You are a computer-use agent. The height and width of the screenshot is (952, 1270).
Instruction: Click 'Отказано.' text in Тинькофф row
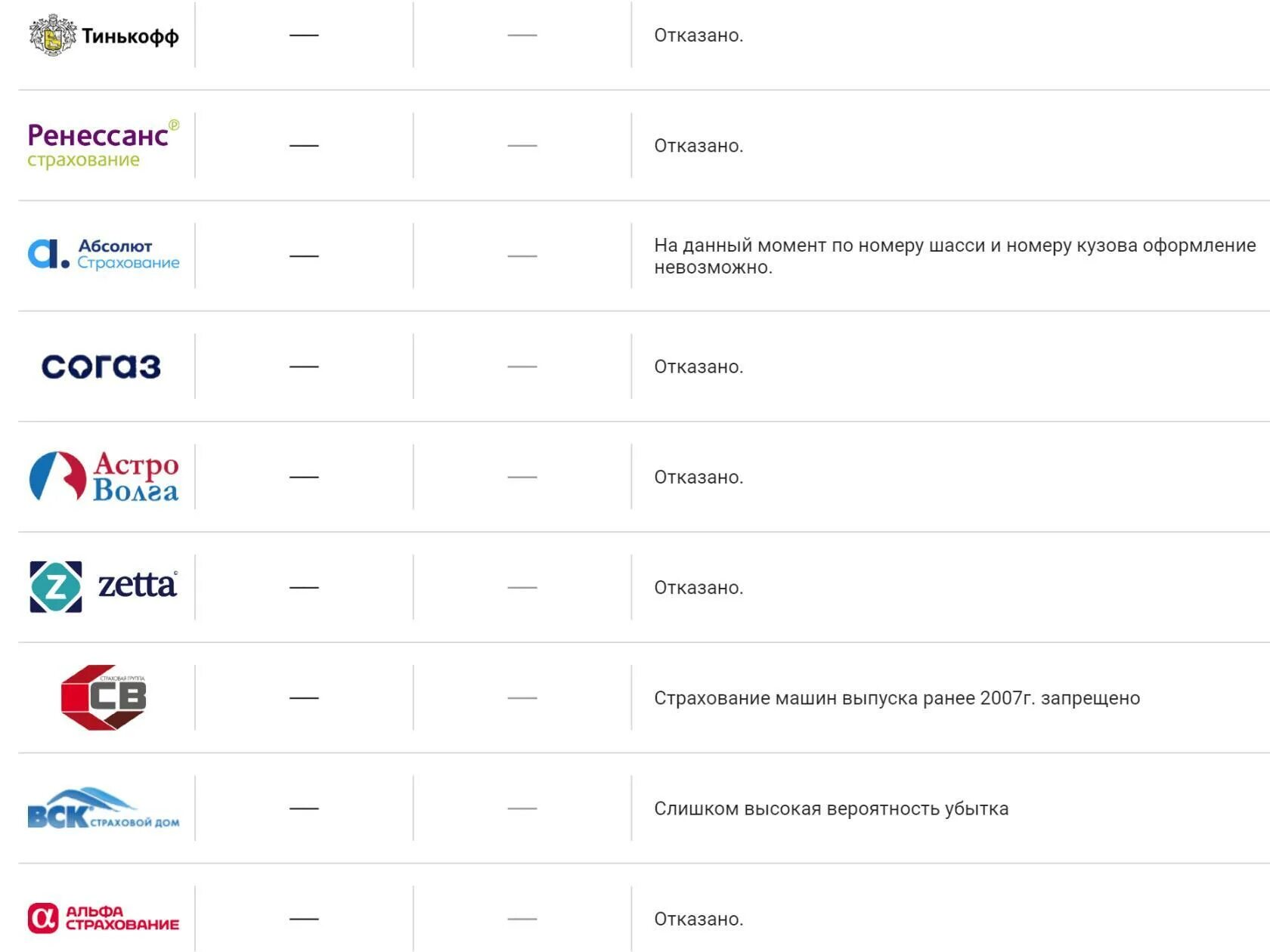(x=698, y=36)
